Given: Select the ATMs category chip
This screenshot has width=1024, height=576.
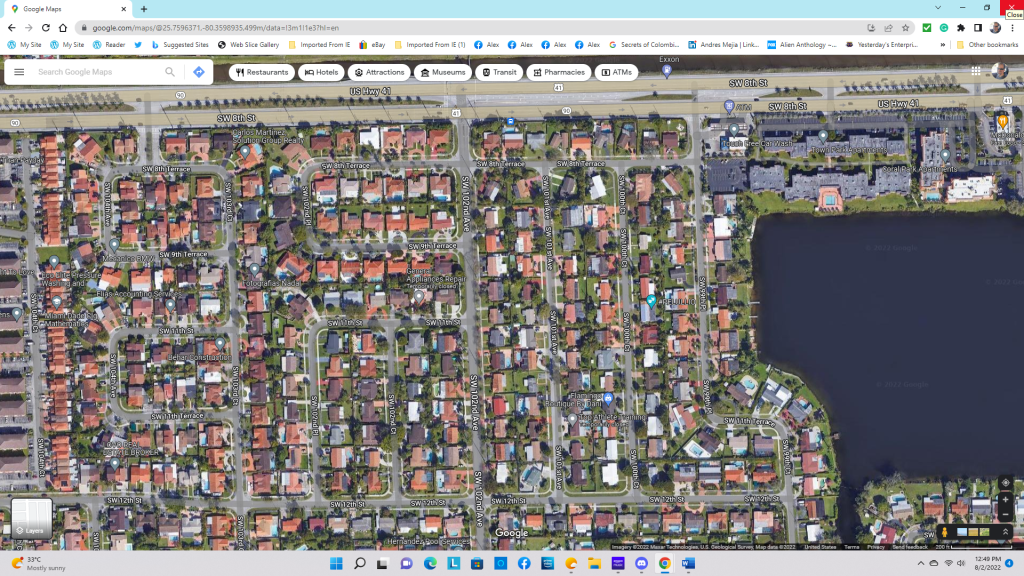Looking at the screenshot, I should click(616, 72).
